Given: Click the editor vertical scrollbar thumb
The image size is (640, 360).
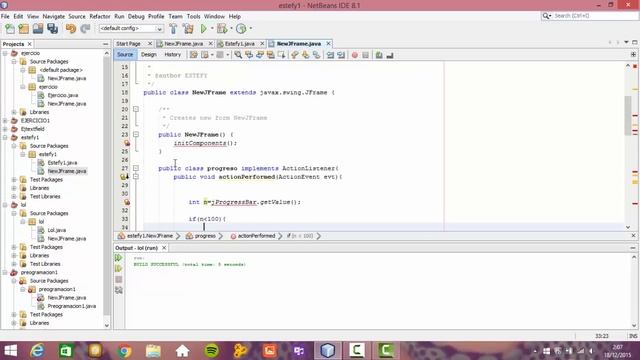Looking at the screenshot, I should coord(628,116).
